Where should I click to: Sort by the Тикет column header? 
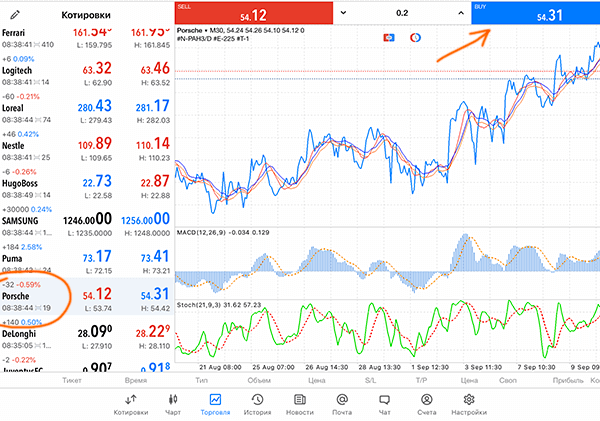[x=72, y=381]
